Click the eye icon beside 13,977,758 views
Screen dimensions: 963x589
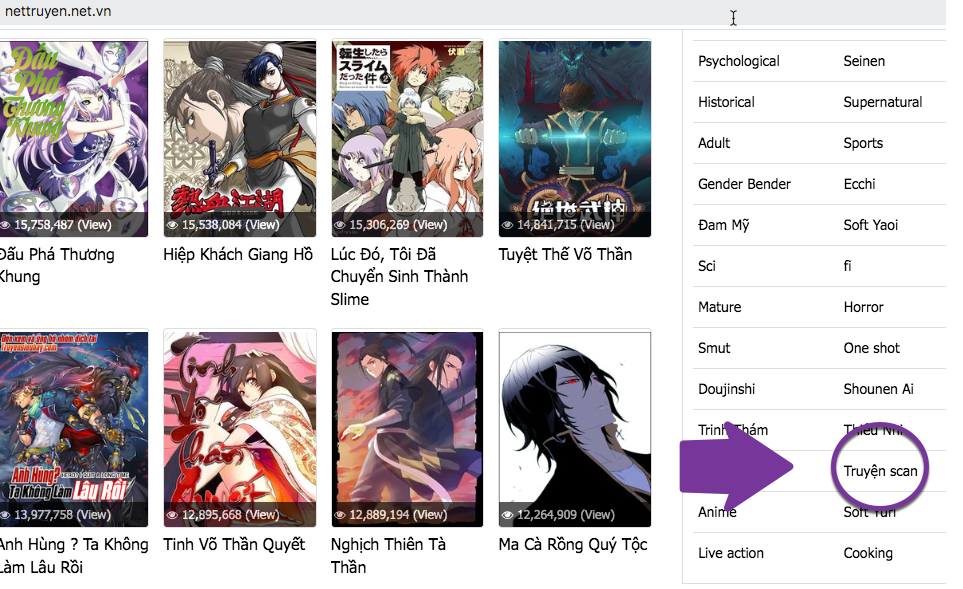[5, 515]
